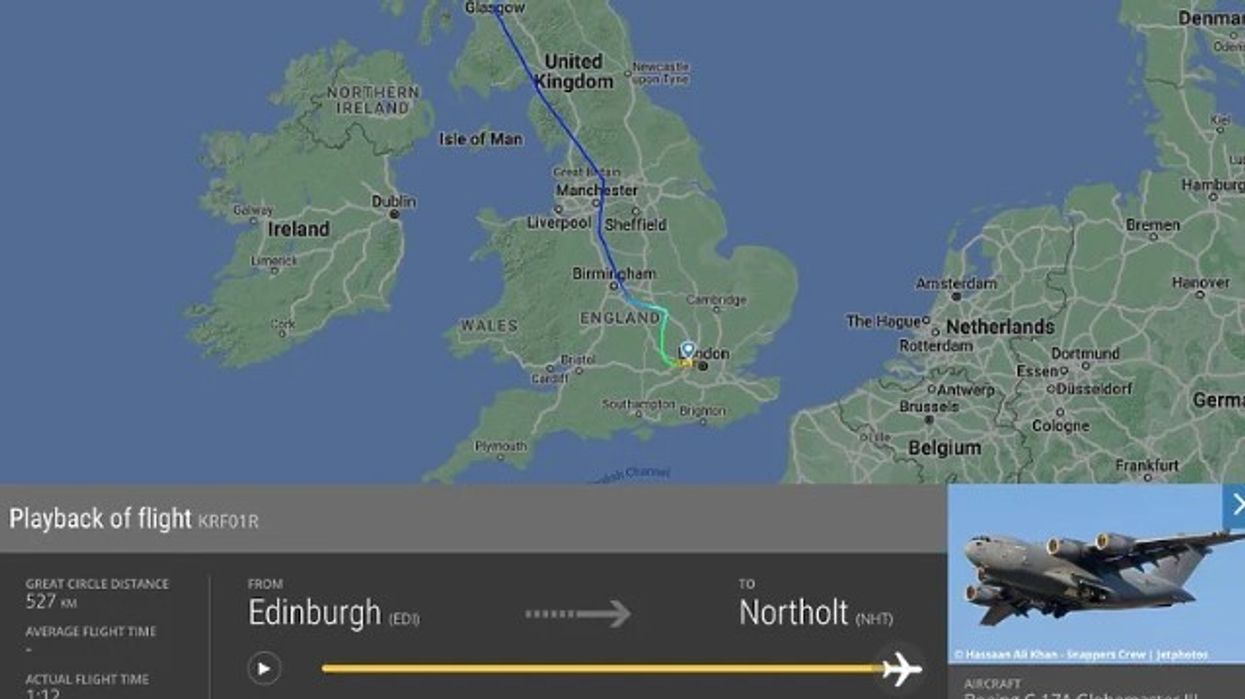Click the Great Circle Distance 527 km value
Viewport: 1245px width, 699px height.
click(51, 602)
